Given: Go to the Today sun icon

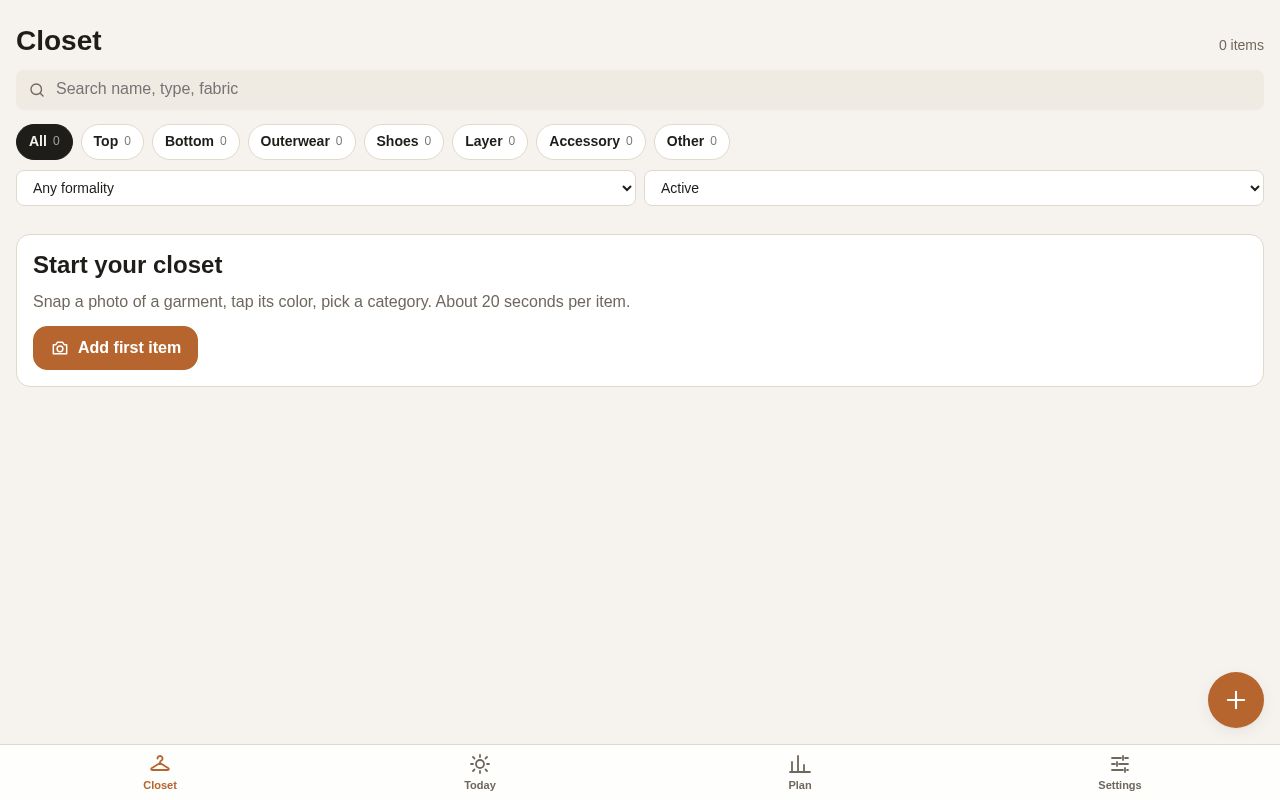Looking at the screenshot, I should point(480,764).
